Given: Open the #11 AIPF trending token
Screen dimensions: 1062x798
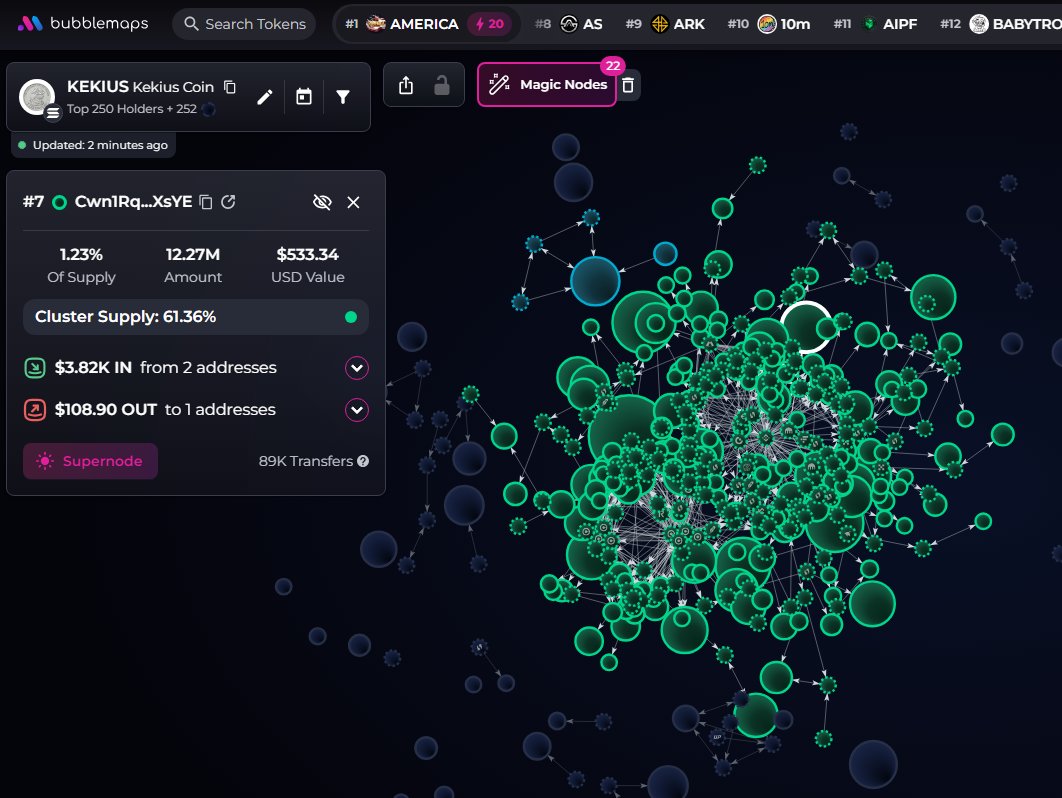Looking at the screenshot, I should point(875,24).
